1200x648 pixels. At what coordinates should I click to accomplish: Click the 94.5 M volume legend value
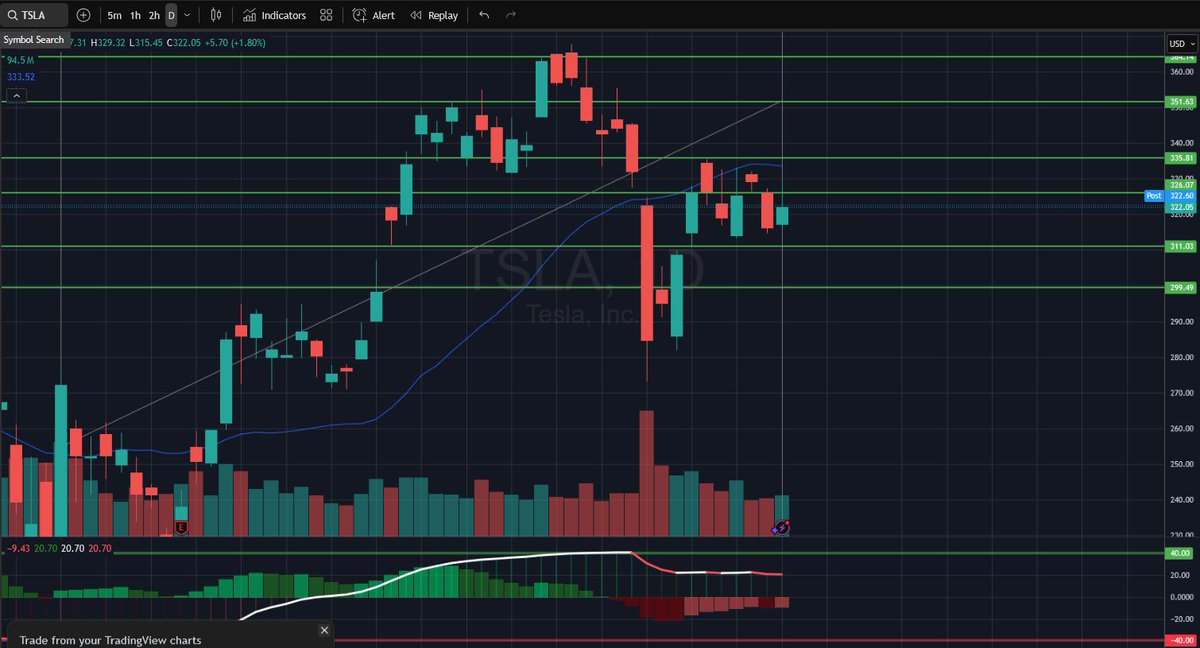tap(20, 60)
